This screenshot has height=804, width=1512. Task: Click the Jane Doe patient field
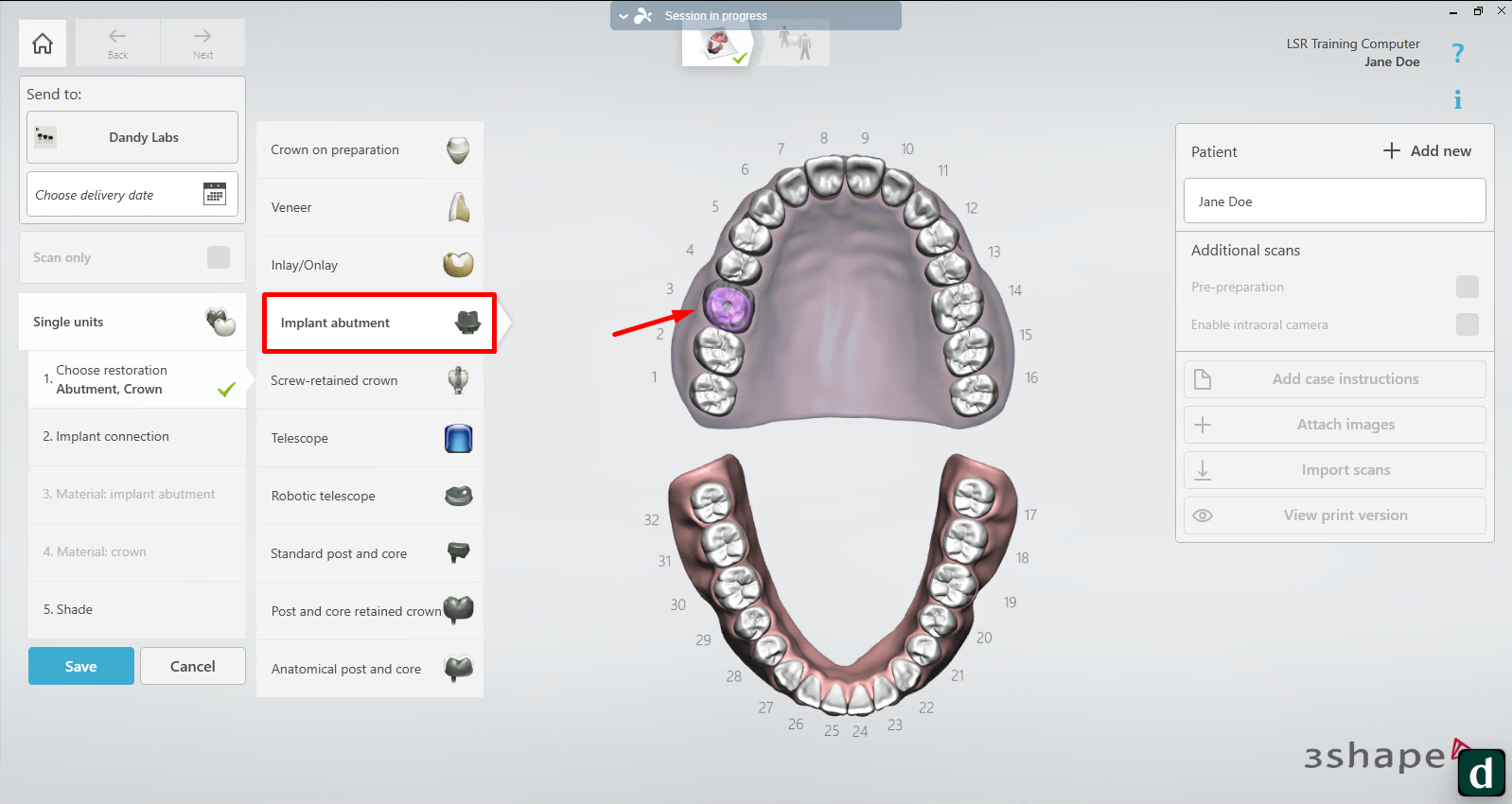tap(1334, 201)
